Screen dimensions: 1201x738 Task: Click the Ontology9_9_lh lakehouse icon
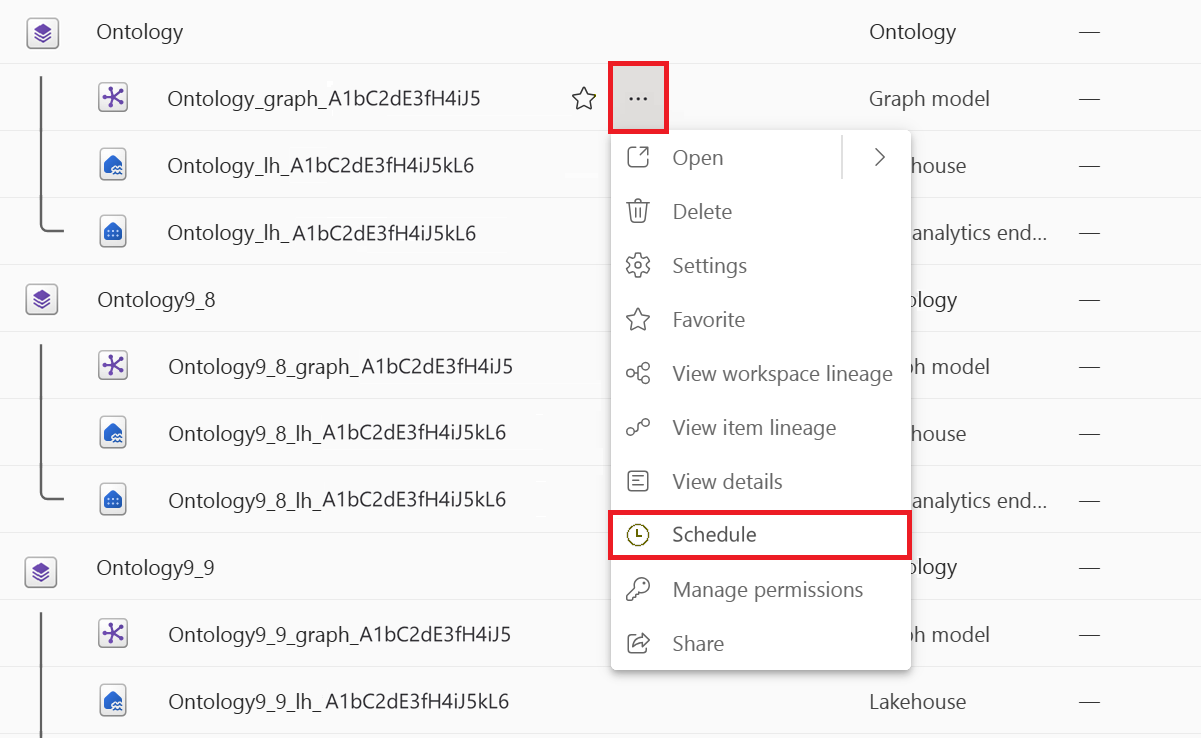[x=113, y=700]
